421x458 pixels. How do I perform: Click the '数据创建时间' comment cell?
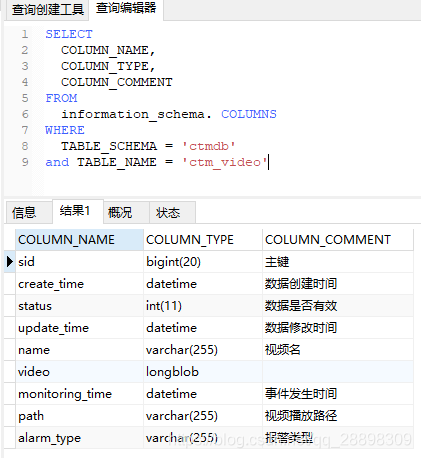[338, 284]
